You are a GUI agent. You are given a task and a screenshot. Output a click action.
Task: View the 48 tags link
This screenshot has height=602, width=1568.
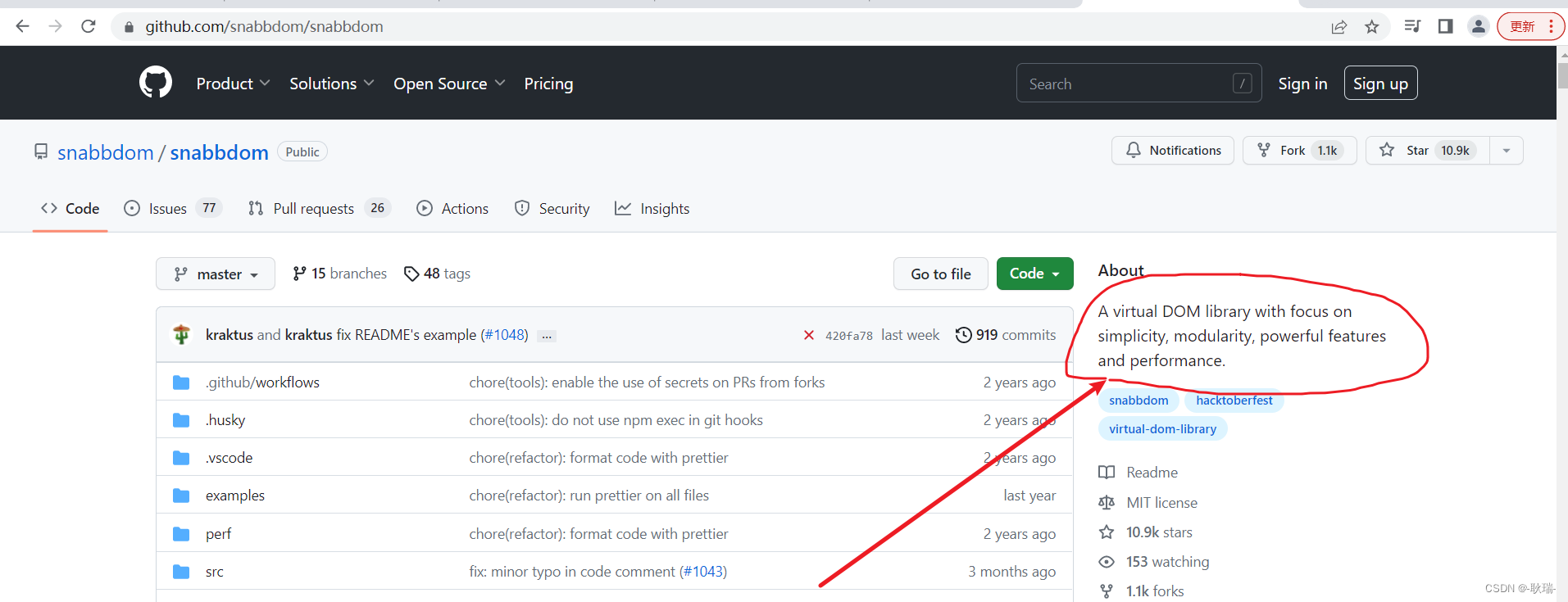[x=437, y=274]
